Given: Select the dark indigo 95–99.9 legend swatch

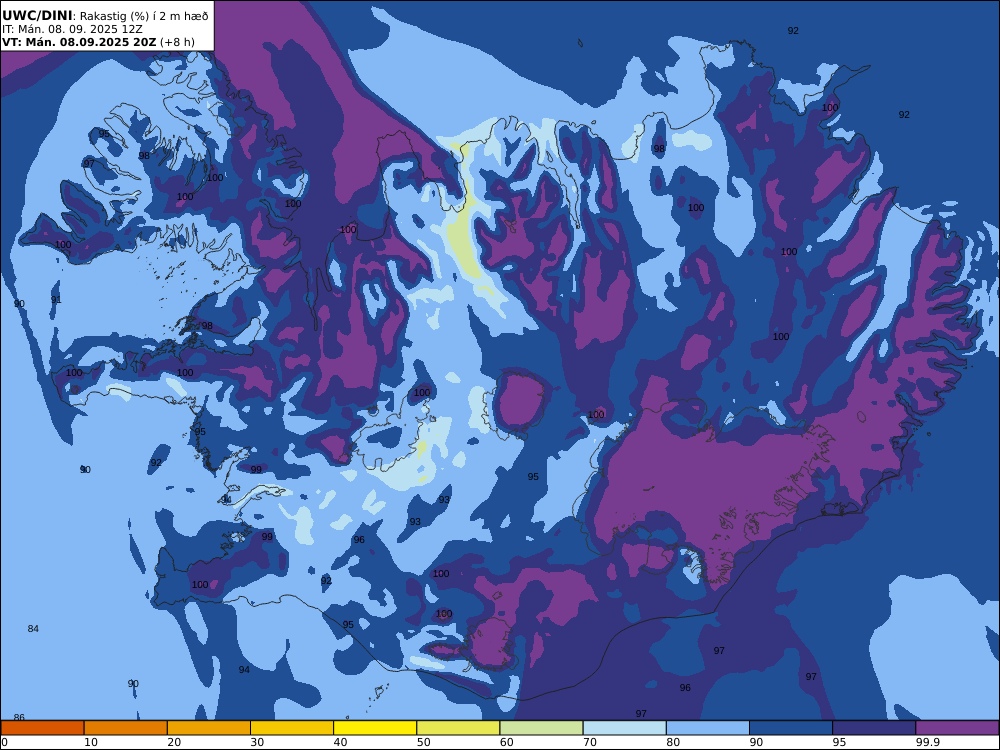Looking at the screenshot, I should (x=874, y=728).
